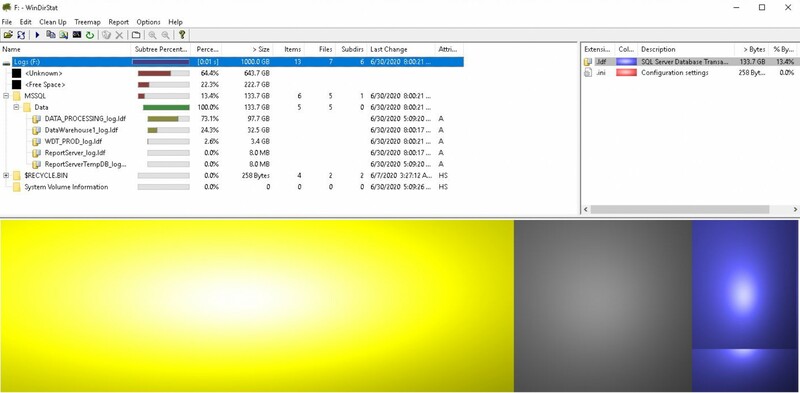The height and width of the screenshot is (393, 800).
Task: Open the Treemap menu
Action: pyautogui.click(x=87, y=22)
